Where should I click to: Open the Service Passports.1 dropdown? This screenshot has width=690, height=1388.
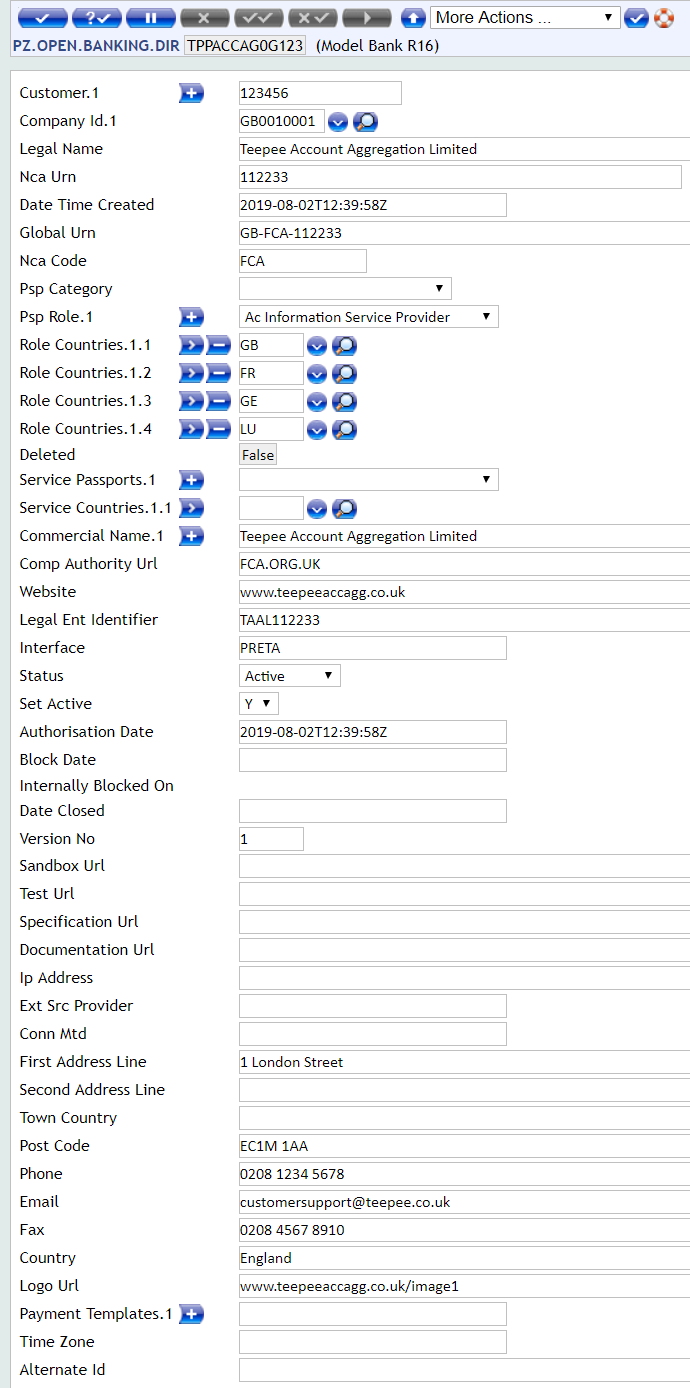pyautogui.click(x=369, y=480)
